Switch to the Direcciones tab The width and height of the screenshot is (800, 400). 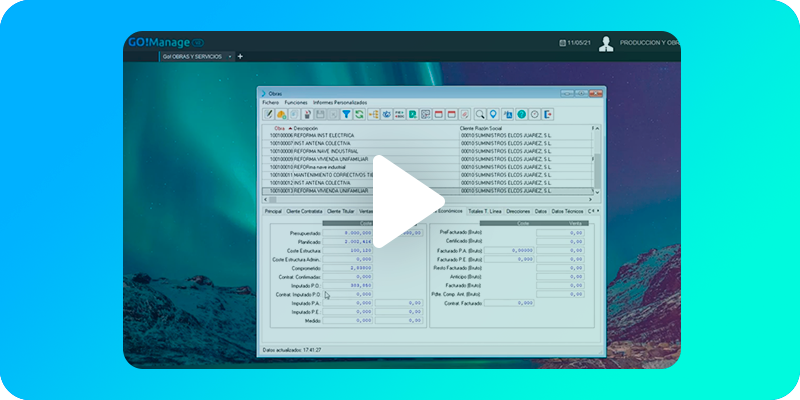pos(518,211)
